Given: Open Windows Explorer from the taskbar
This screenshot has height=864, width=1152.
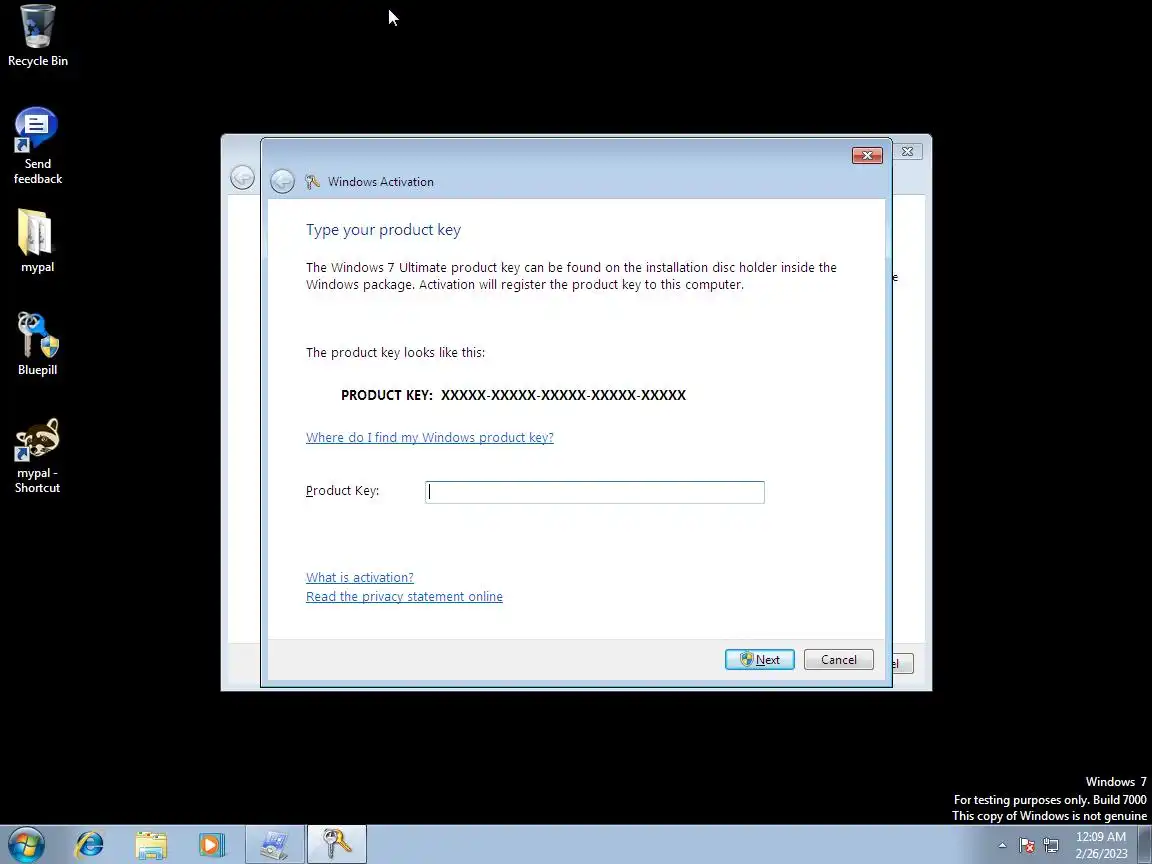Looking at the screenshot, I should [151, 845].
